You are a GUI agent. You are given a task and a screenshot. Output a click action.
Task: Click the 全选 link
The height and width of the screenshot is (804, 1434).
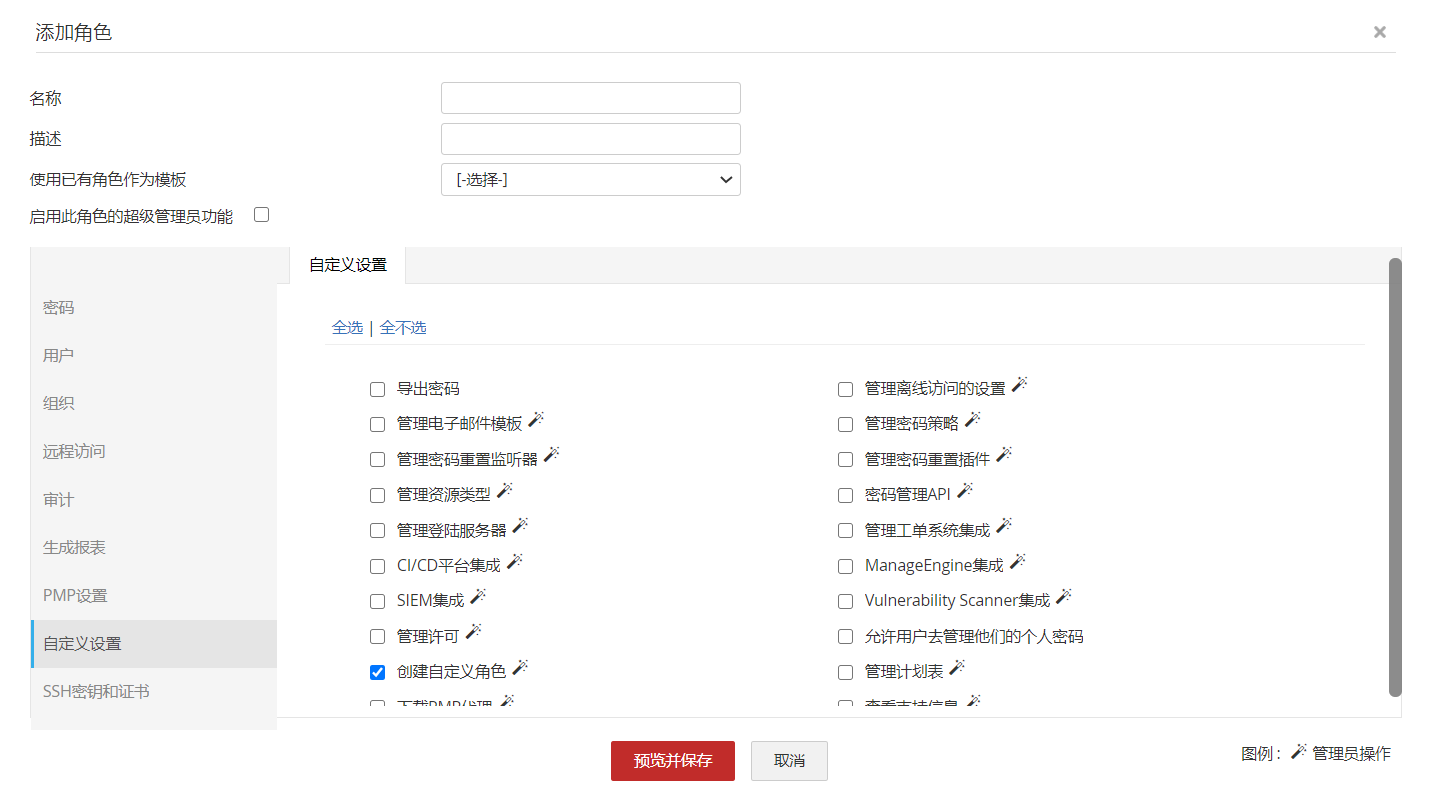tap(347, 328)
